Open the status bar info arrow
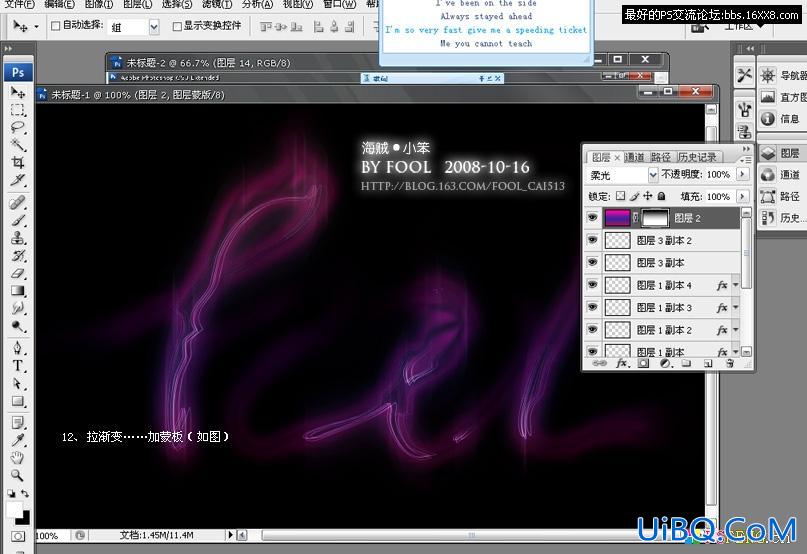This screenshot has height=554, width=807. 230,535
